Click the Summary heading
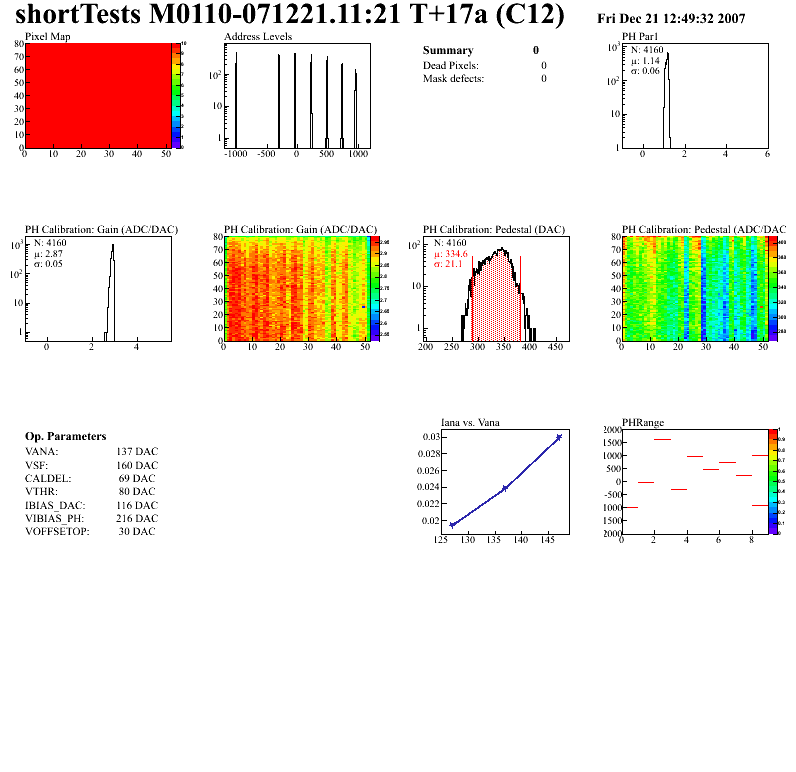796x772 pixels. coord(448,50)
